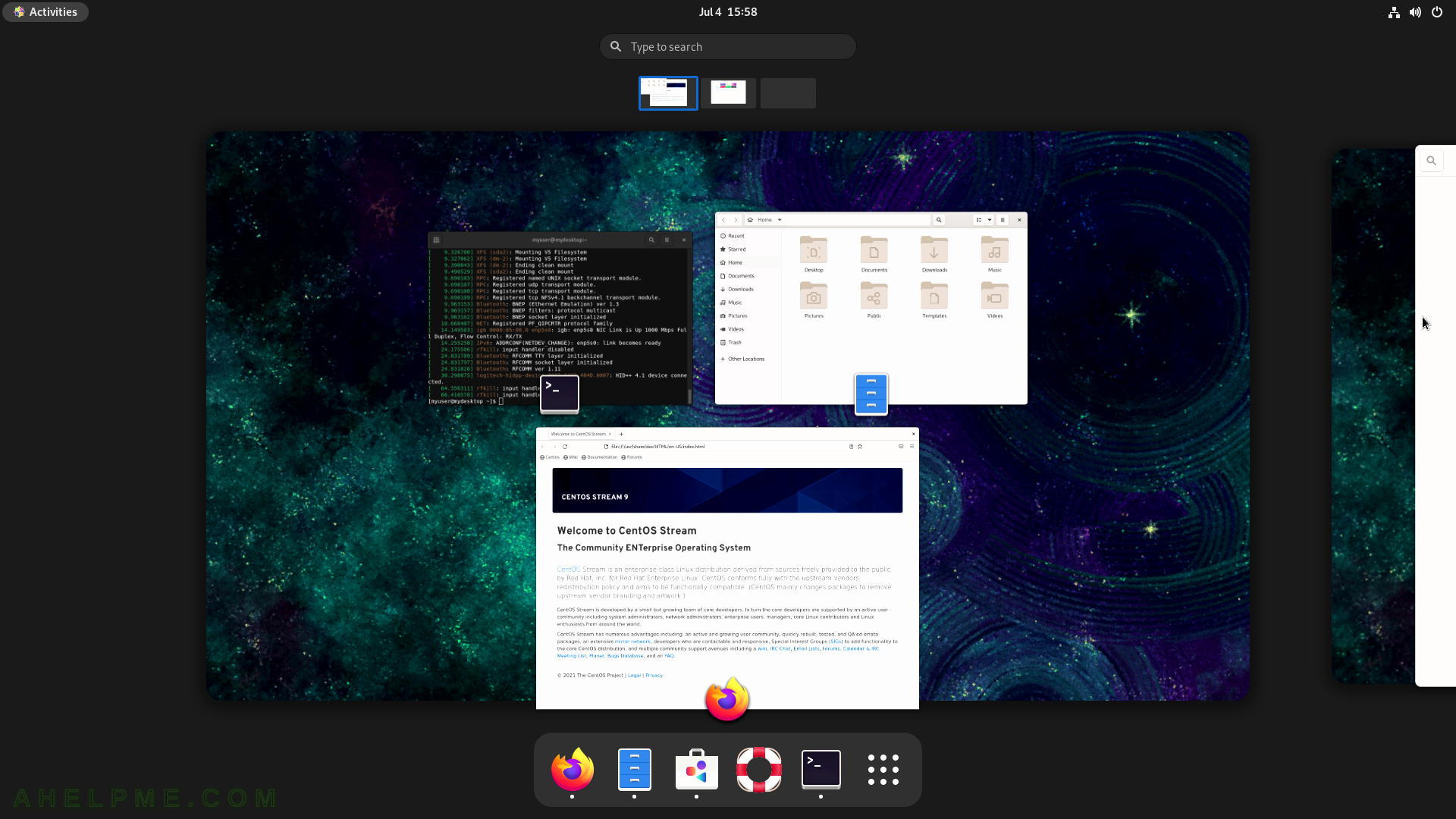
Task: Open Other Locations in Files sidebar
Action: (748, 359)
